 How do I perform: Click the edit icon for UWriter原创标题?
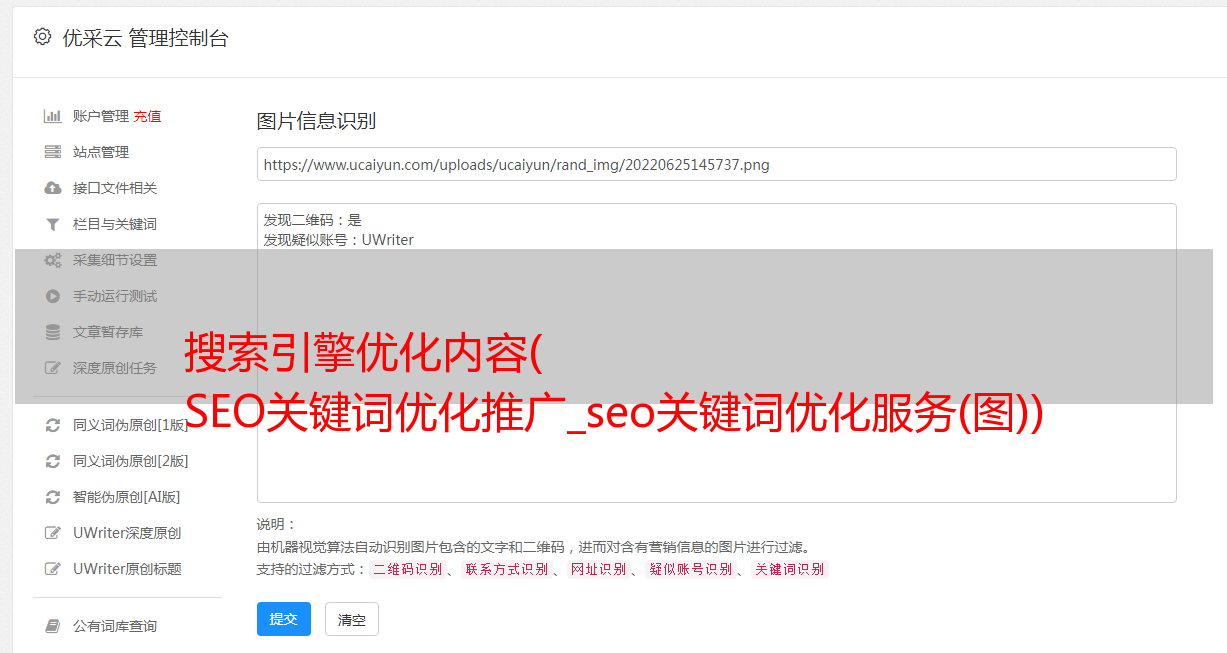point(53,569)
